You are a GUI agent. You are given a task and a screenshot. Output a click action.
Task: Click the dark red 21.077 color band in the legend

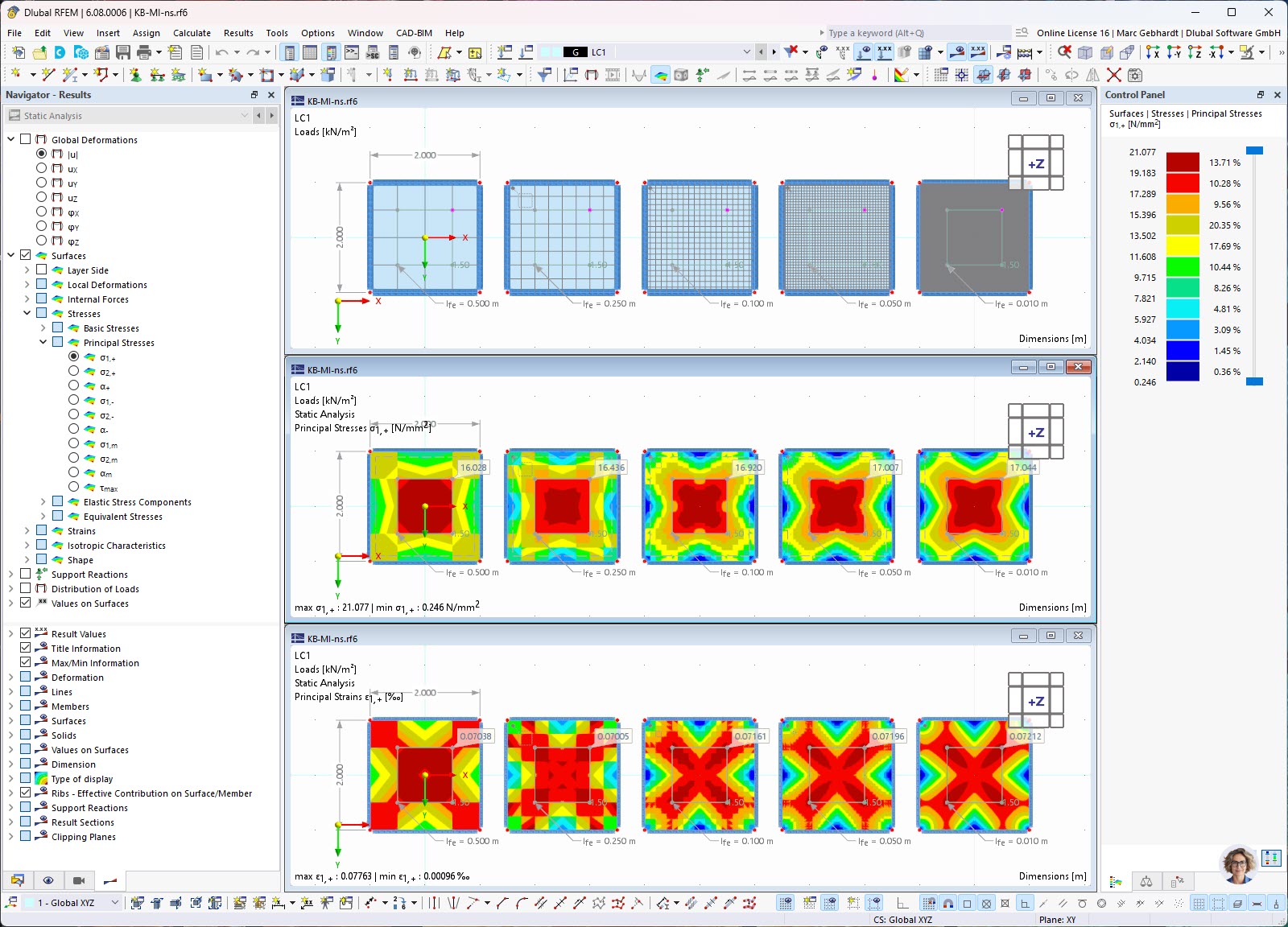click(1183, 162)
